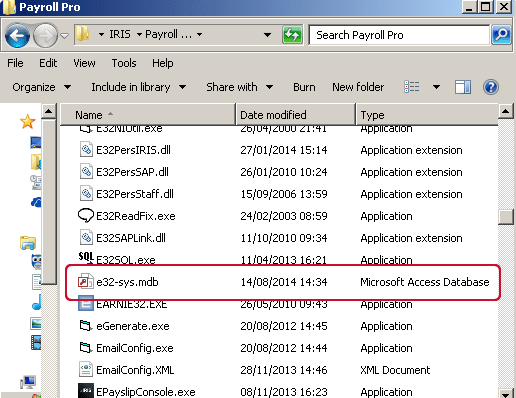Sort by the Type column header
The width and height of the screenshot is (516, 398).
[x=427, y=115]
